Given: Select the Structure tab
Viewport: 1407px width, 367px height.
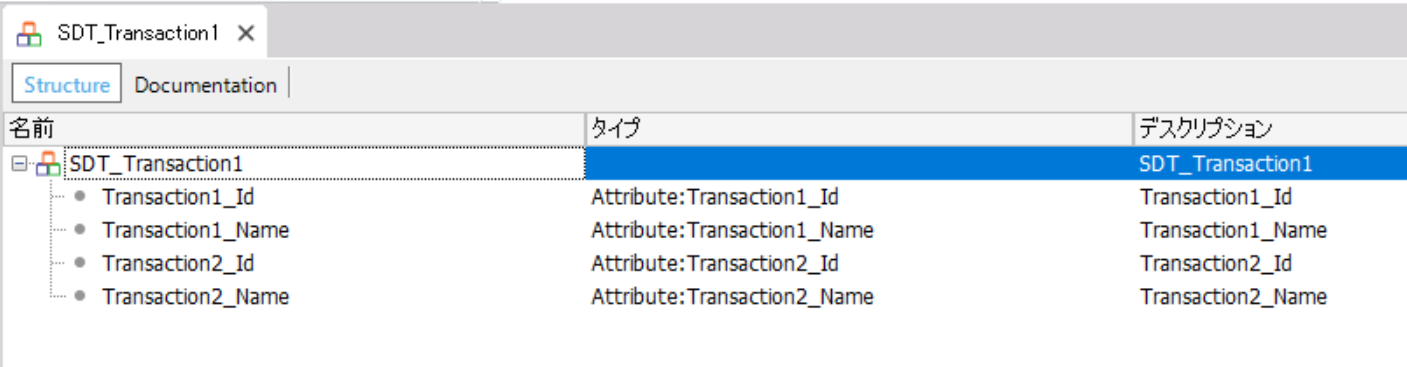Looking at the screenshot, I should pos(67,85).
